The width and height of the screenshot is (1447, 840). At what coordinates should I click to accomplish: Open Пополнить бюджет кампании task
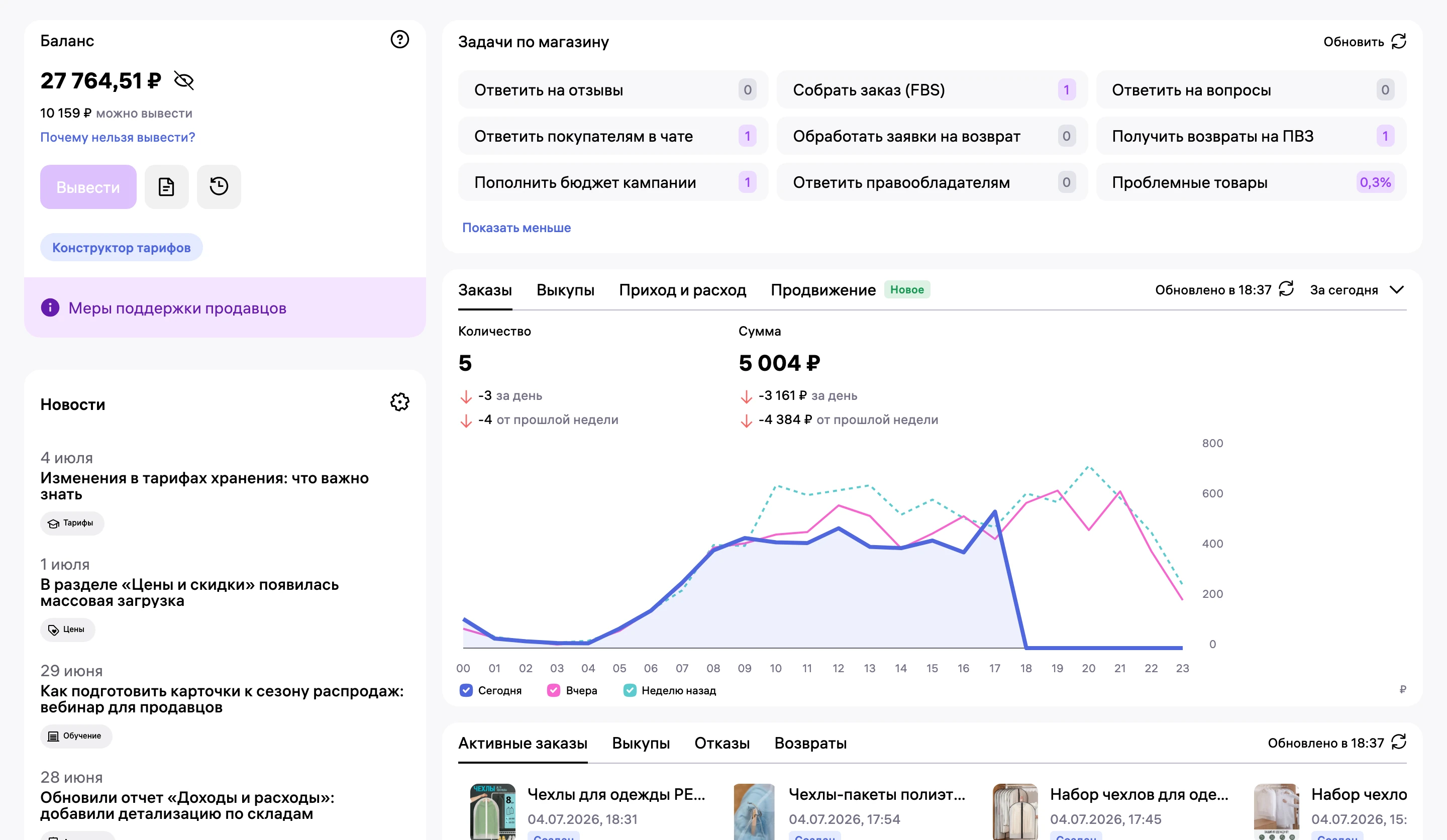point(612,182)
